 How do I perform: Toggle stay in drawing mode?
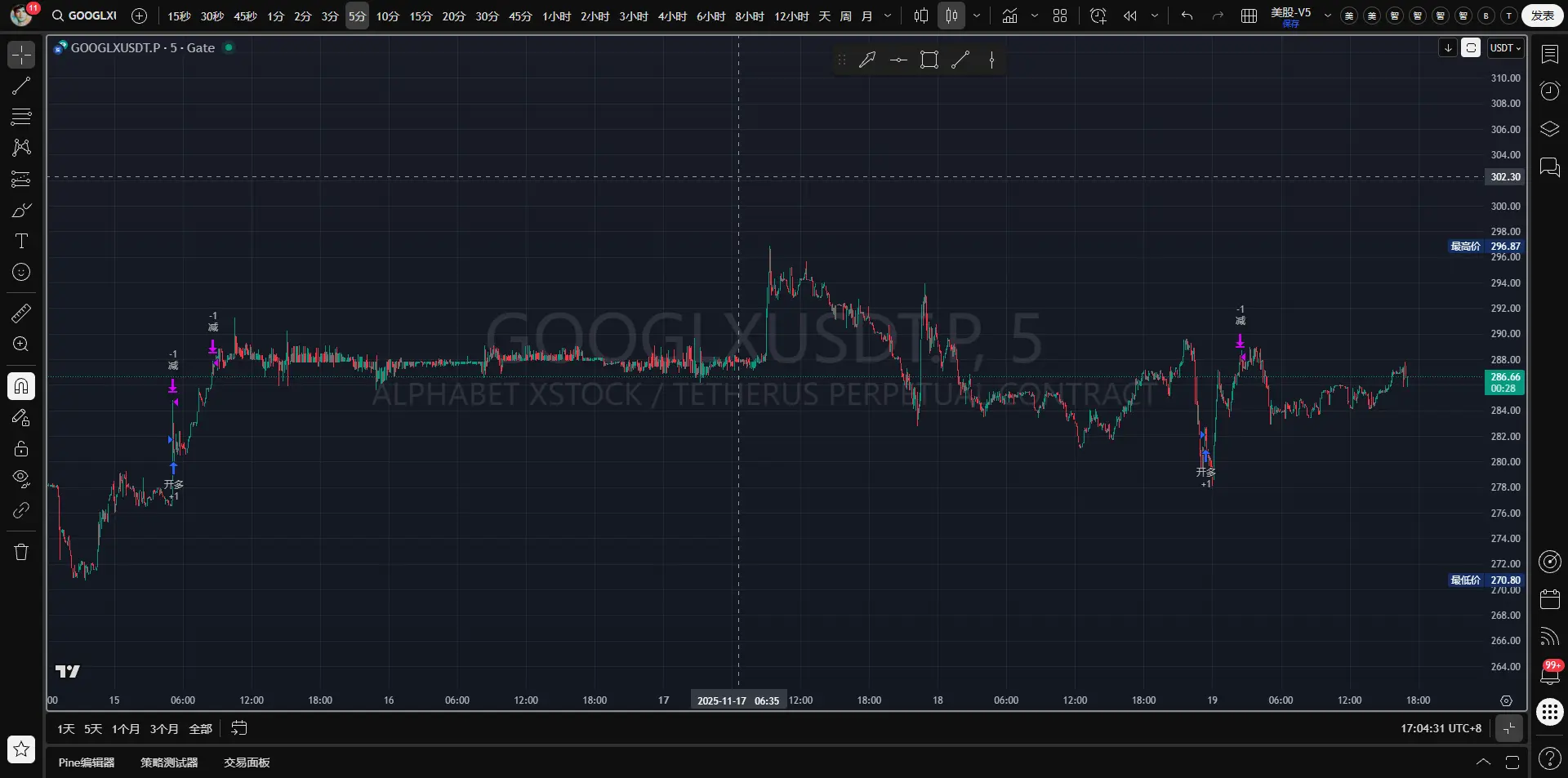click(21, 418)
